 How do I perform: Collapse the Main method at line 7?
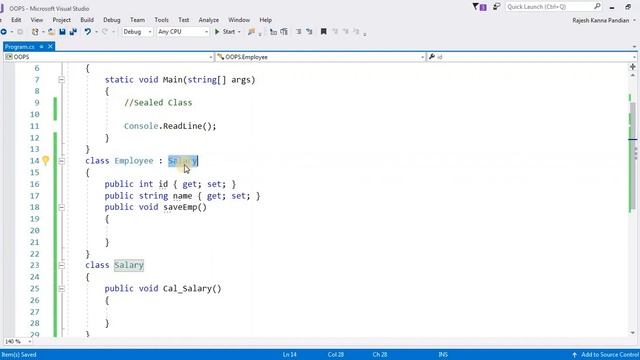point(61,80)
